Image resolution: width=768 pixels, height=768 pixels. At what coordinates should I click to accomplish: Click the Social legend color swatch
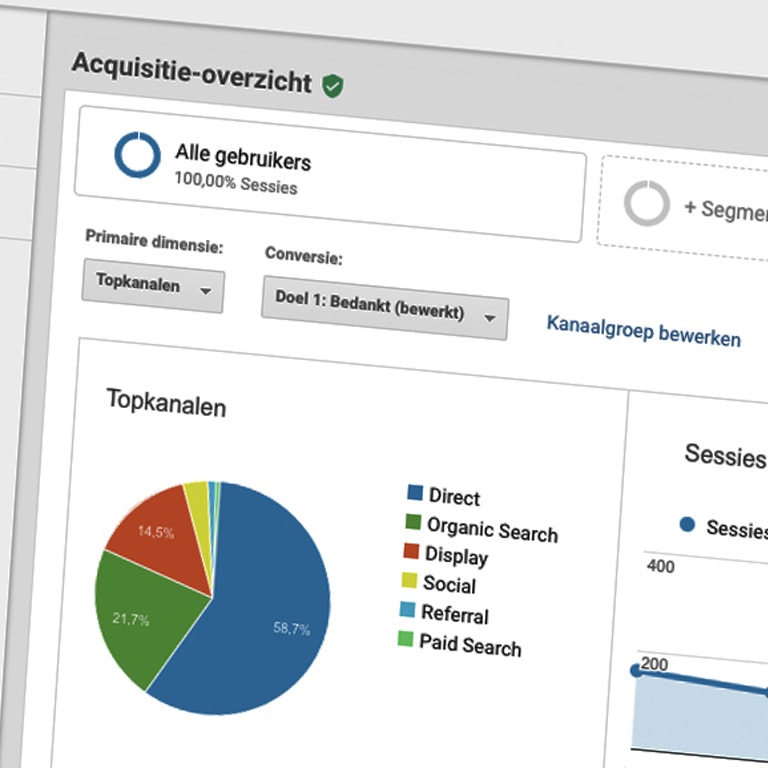coord(409,580)
